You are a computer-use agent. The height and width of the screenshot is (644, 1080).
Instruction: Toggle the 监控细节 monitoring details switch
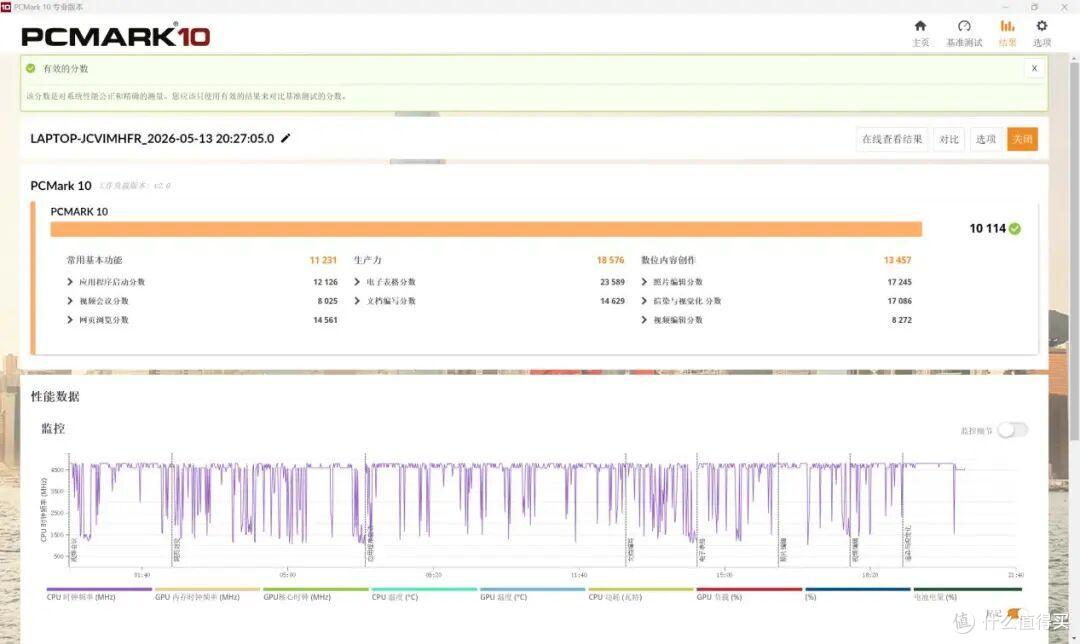click(1012, 430)
